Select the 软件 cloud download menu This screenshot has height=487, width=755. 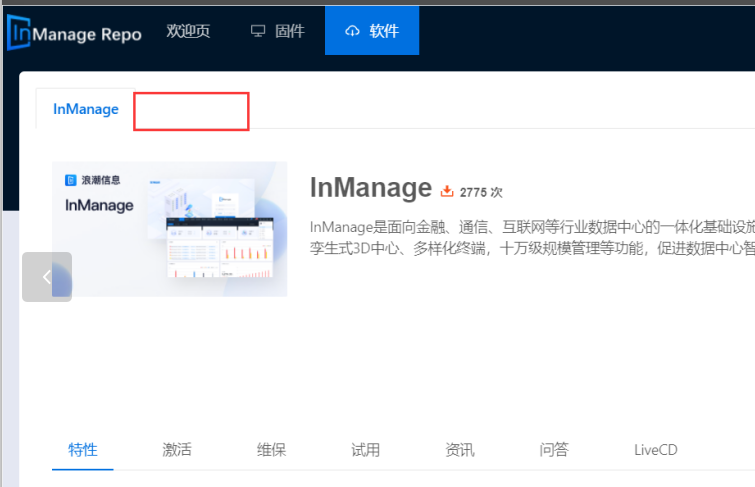372,31
